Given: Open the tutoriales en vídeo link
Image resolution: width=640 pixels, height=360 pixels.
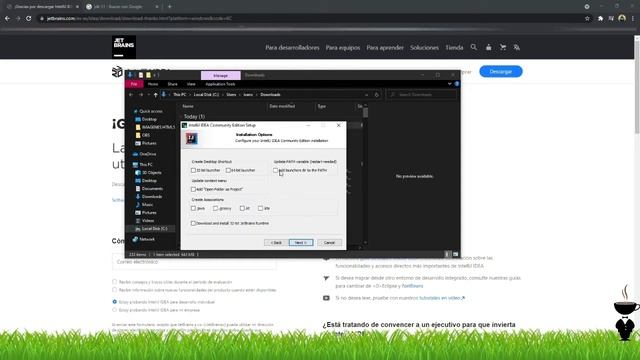Looking at the screenshot, I should pyautogui.click(x=442, y=298).
